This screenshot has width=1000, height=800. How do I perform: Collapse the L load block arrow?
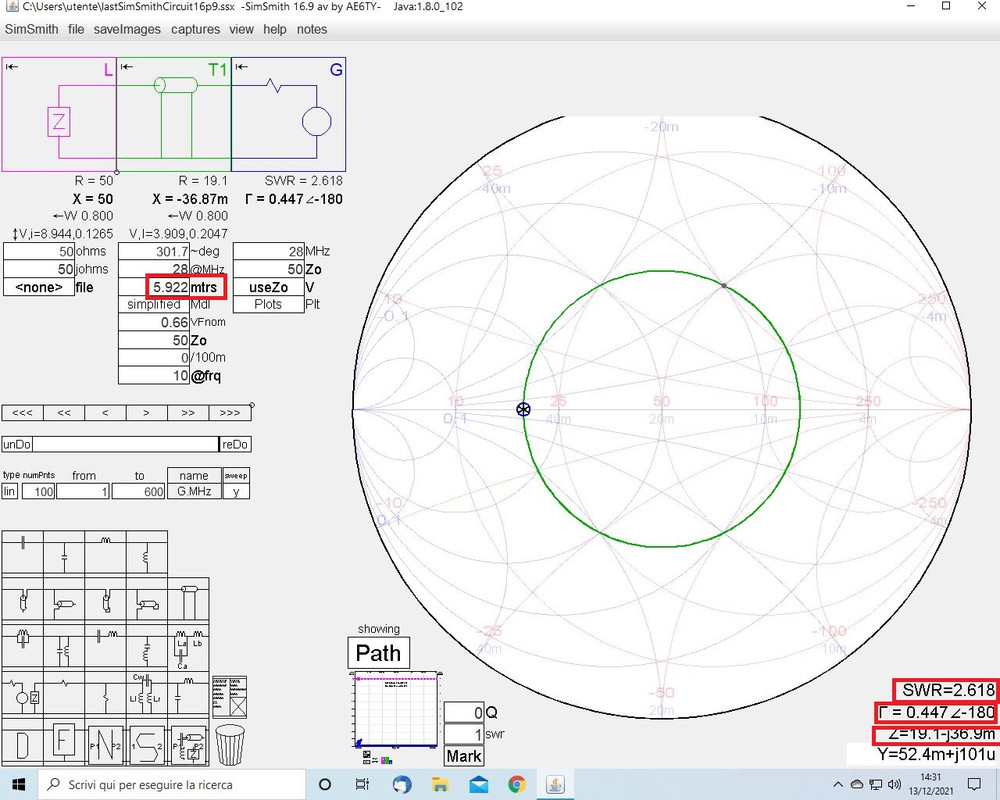tap(12, 67)
